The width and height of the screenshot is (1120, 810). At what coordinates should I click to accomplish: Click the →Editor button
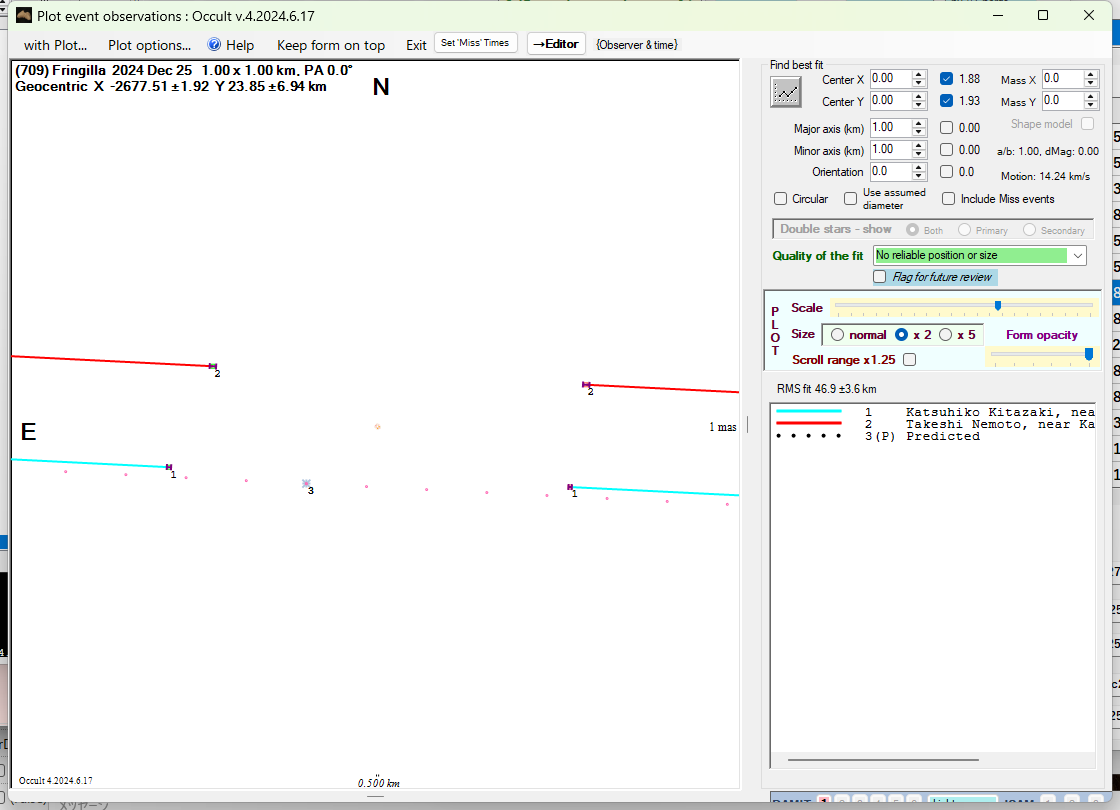point(555,44)
